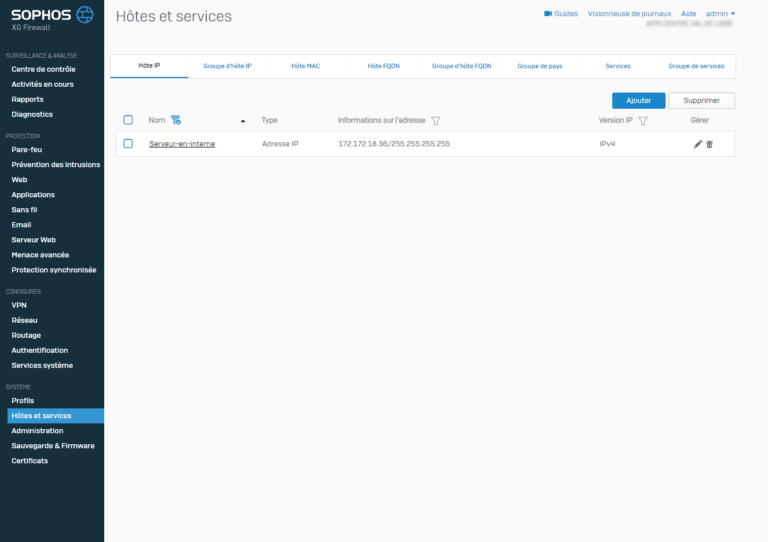This screenshot has height=542, width=768.
Task: Open the Guides link
Action: 566,14
